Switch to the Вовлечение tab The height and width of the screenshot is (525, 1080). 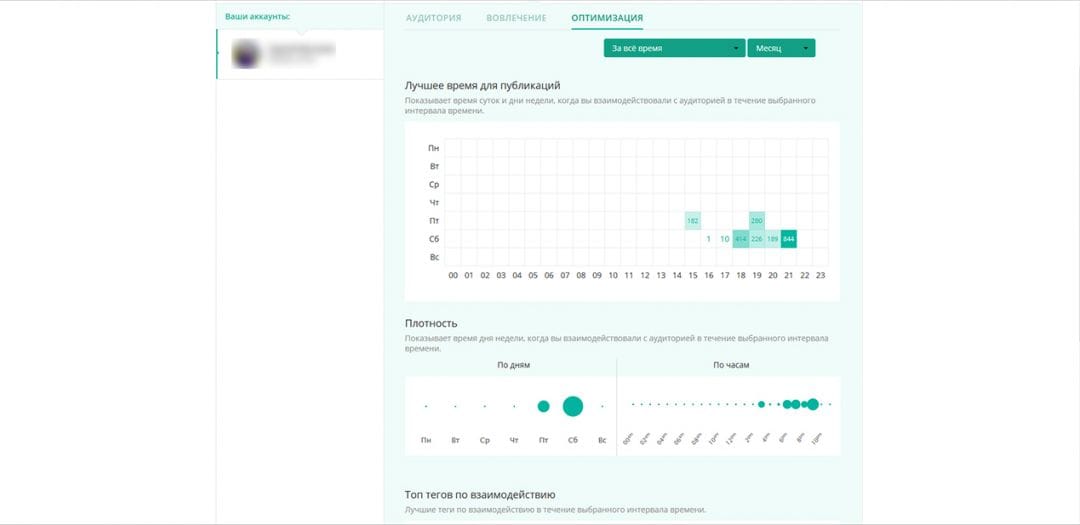[x=516, y=18]
